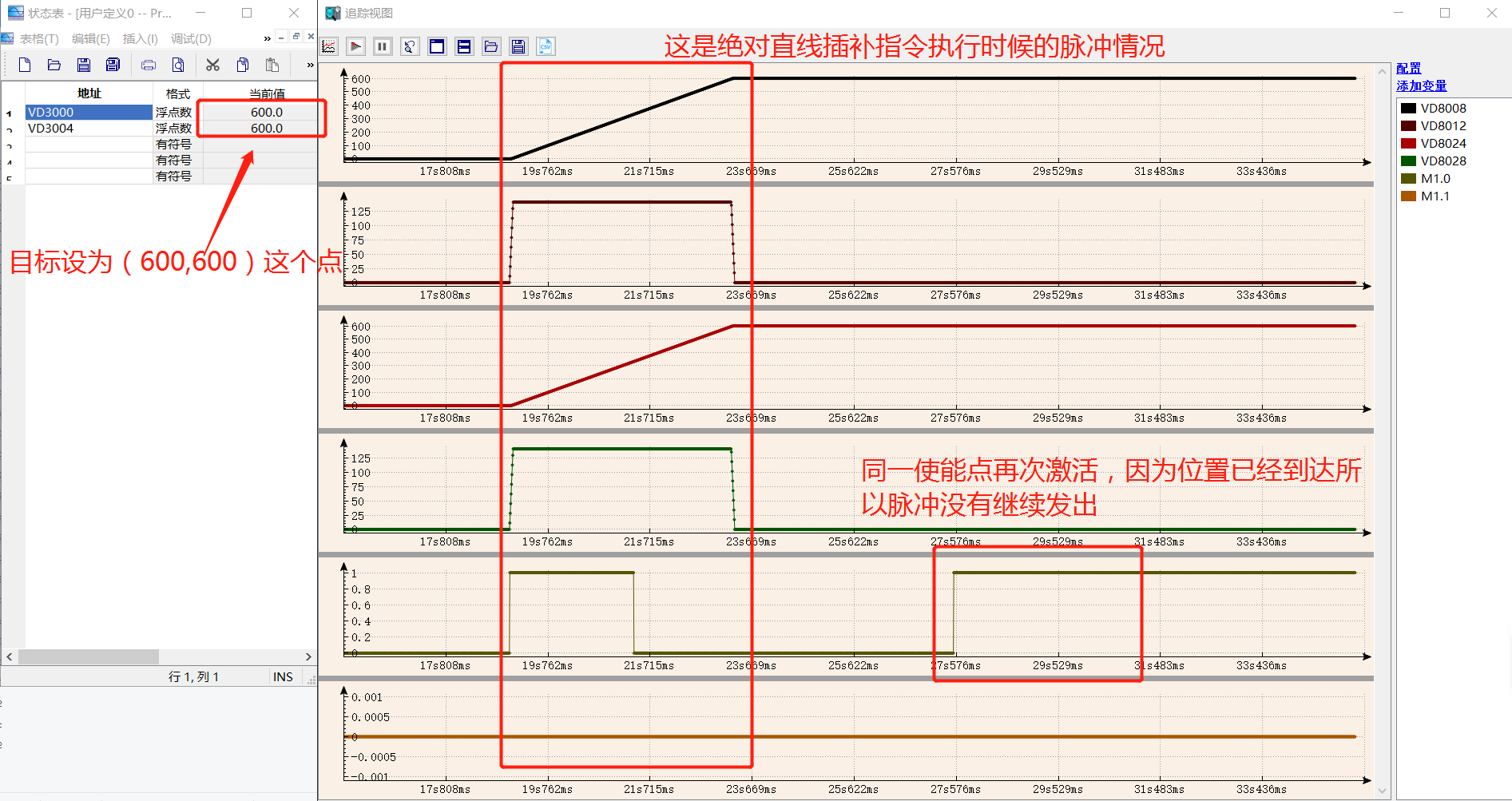Image resolution: width=1512 pixels, height=801 pixels.
Task: Open 有符号 format cell in third row
Action: (177, 145)
